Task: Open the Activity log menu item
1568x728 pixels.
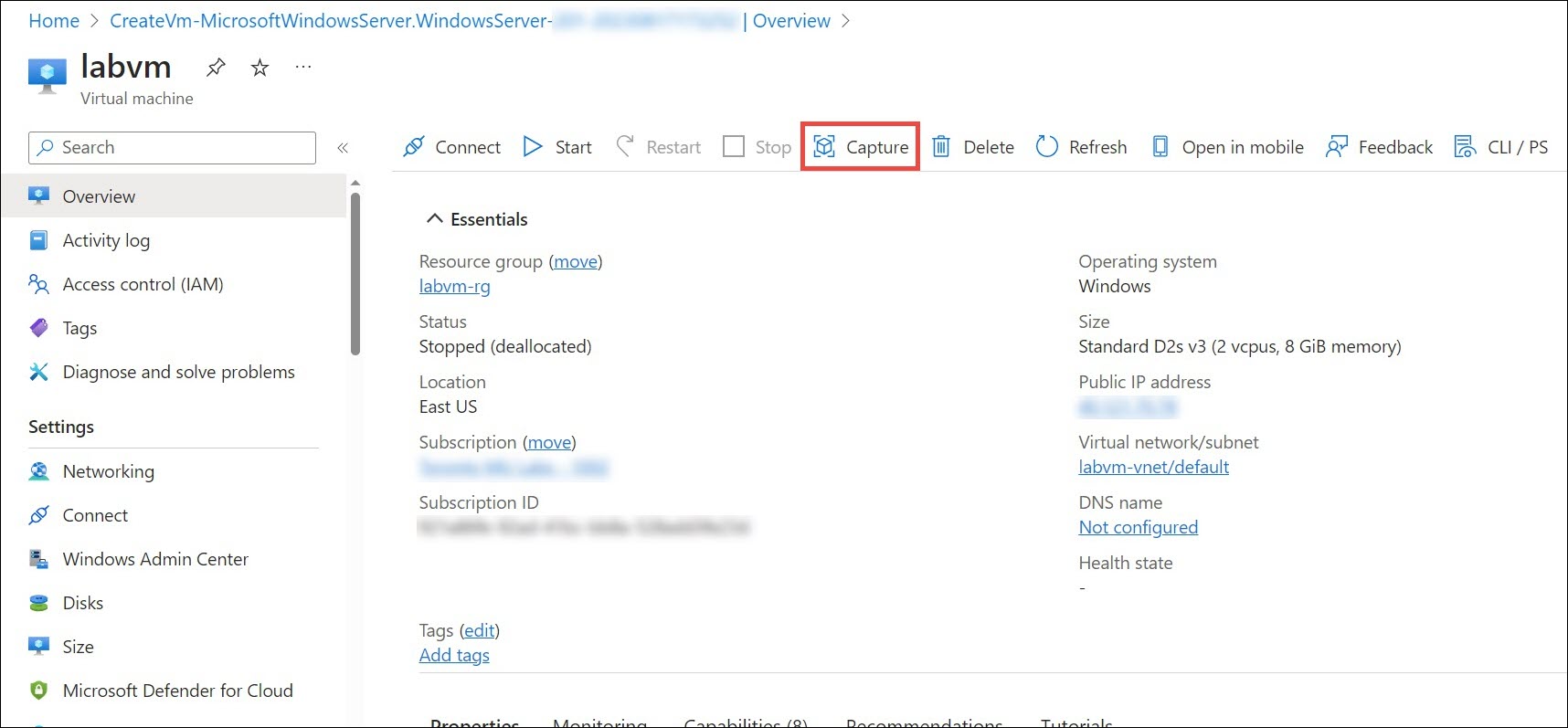Action: point(174,240)
